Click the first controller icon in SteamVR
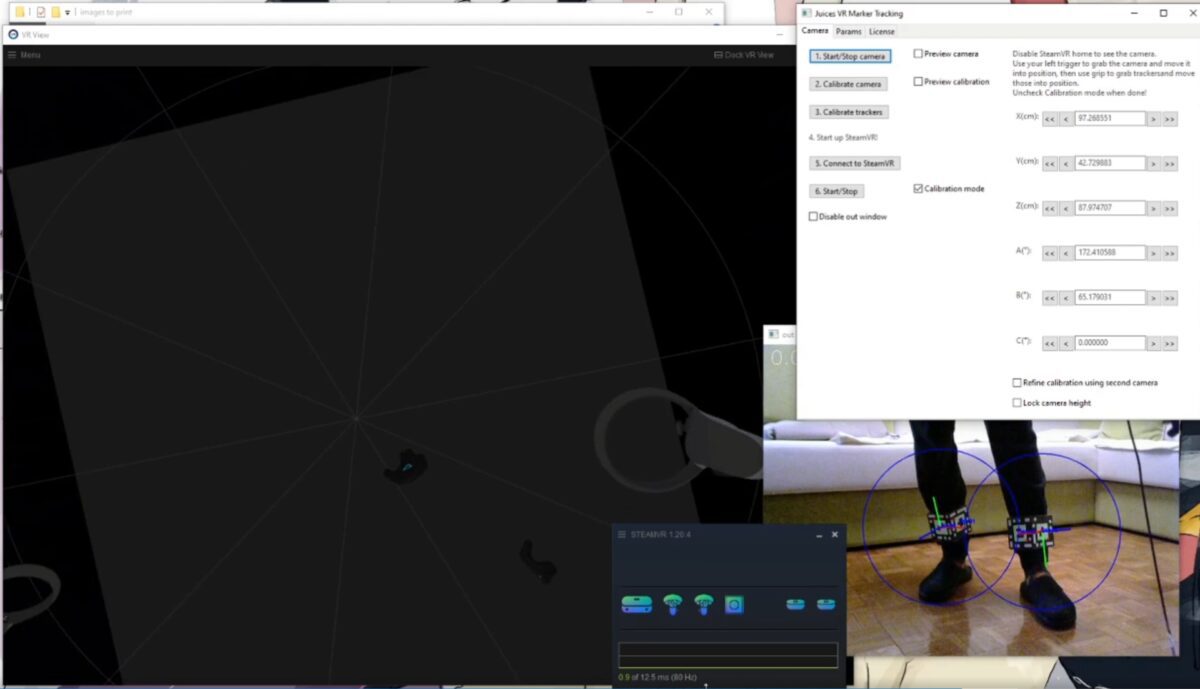 coord(672,604)
